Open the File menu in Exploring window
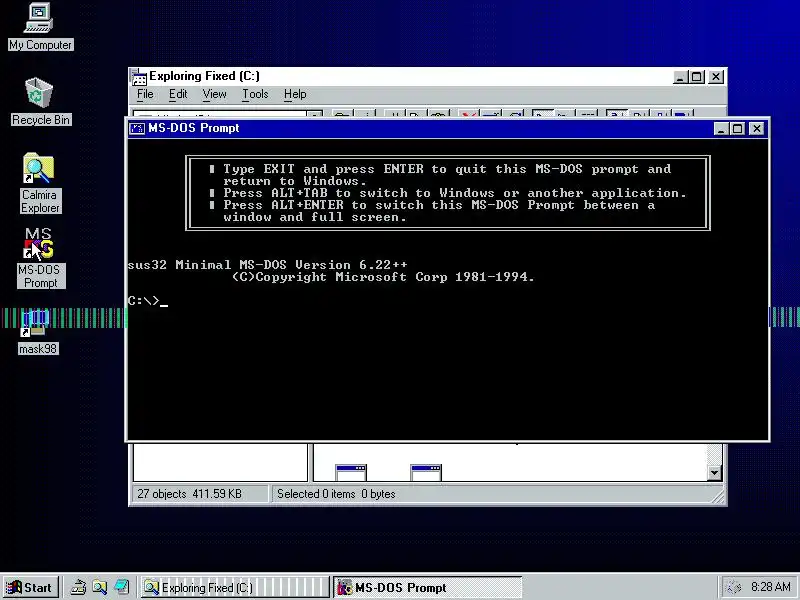 [145, 94]
